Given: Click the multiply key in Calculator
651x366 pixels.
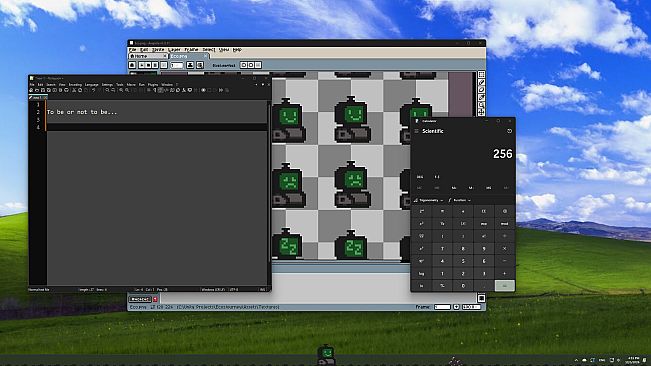Looking at the screenshot, I should (504, 249).
